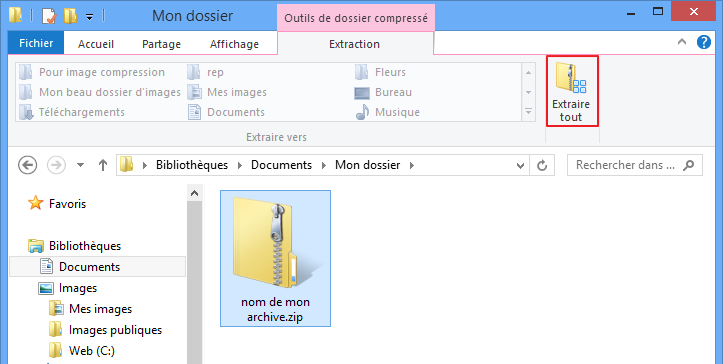The width and height of the screenshot is (723, 364).
Task: Open the Affichage ribbon tab
Action: [234, 44]
